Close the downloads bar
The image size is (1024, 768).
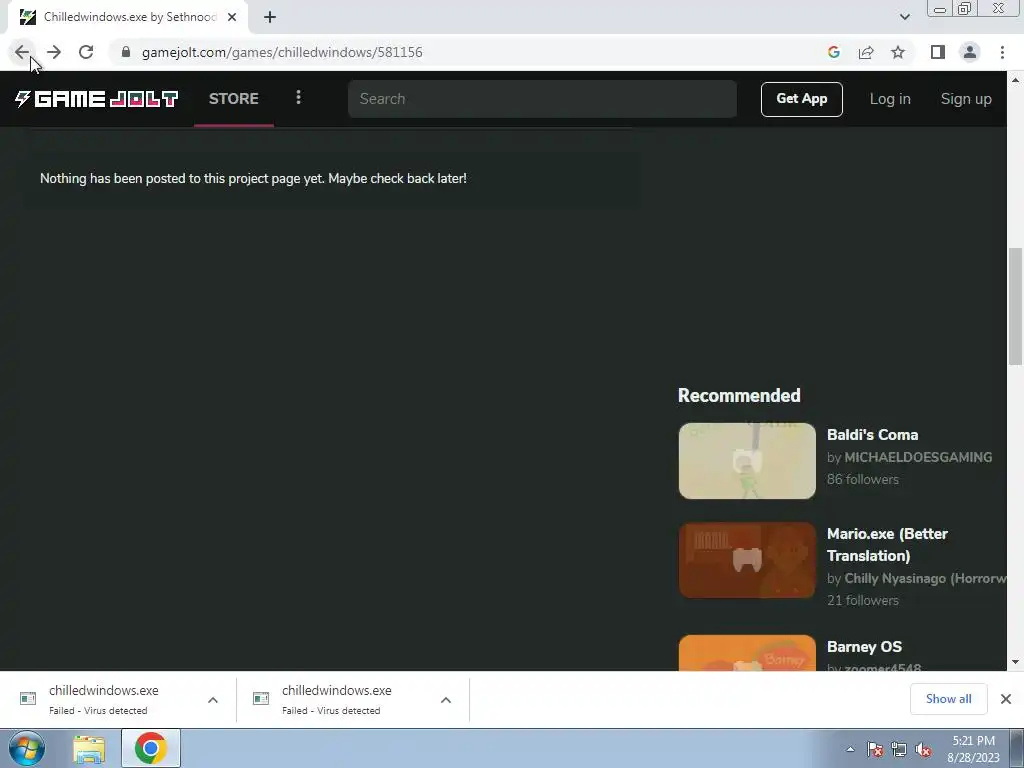click(1006, 699)
